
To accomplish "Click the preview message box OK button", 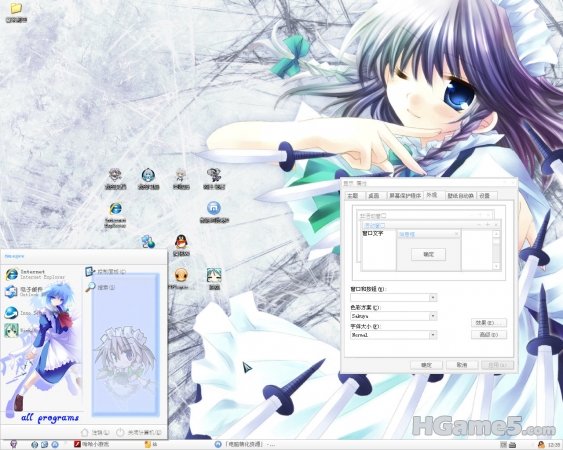I will click(428, 254).
